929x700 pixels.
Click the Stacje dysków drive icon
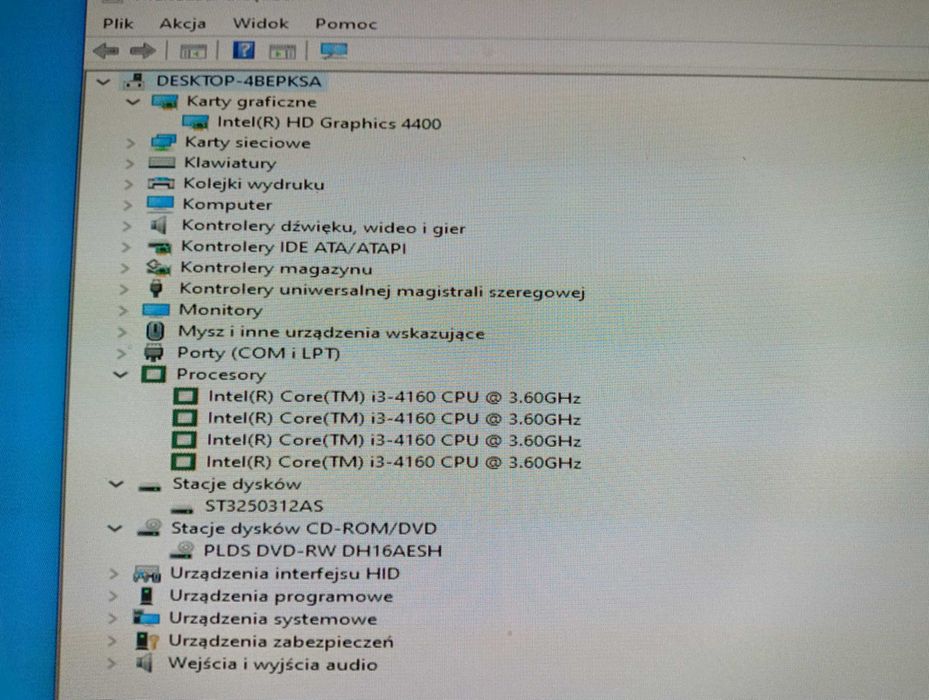click(149, 487)
